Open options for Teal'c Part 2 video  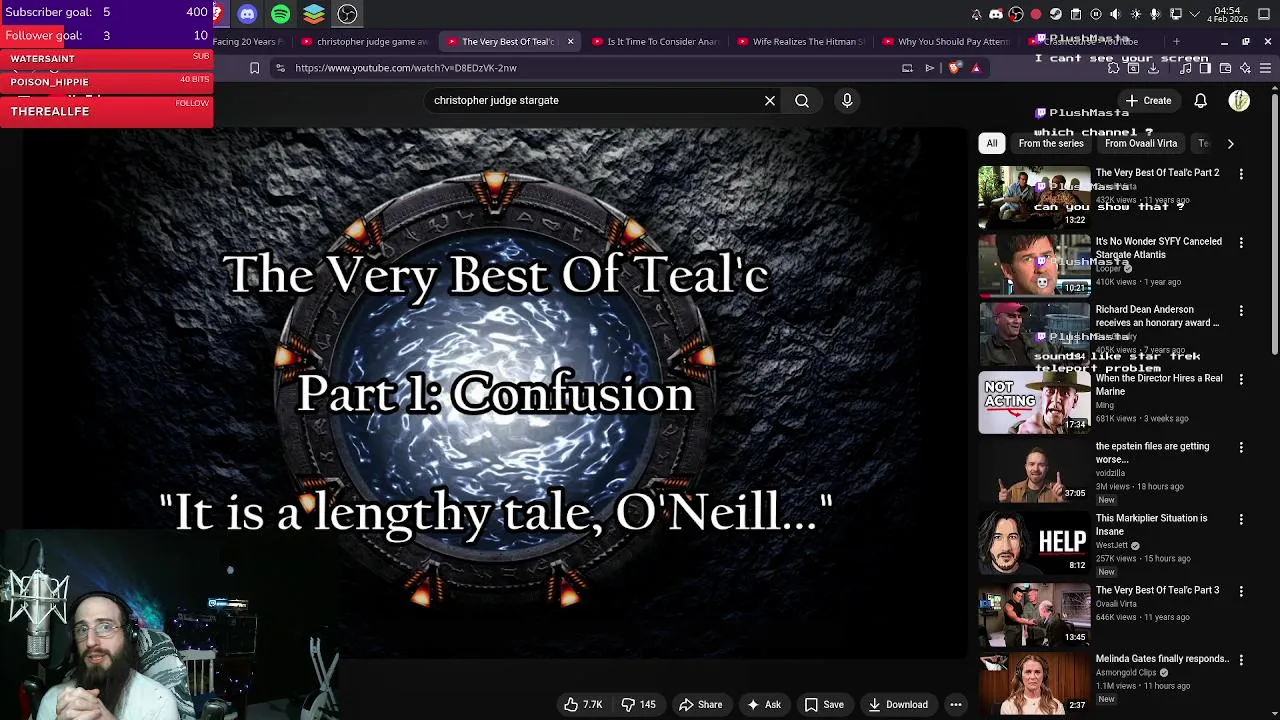[1241, 174]
